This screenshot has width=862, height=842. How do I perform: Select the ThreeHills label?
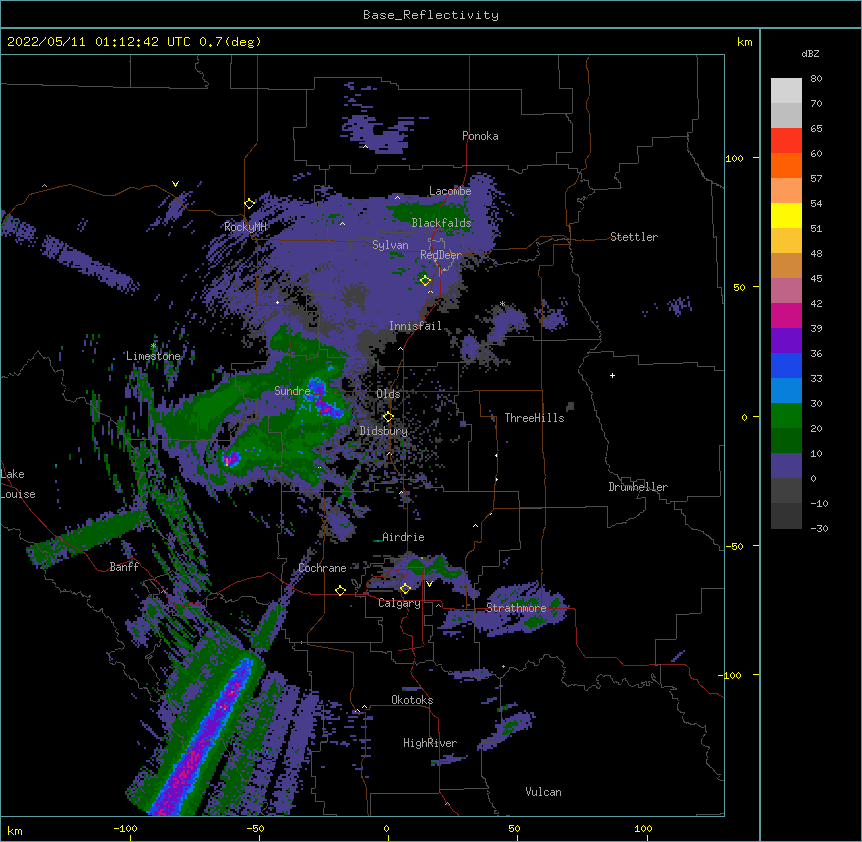[534, 418]
